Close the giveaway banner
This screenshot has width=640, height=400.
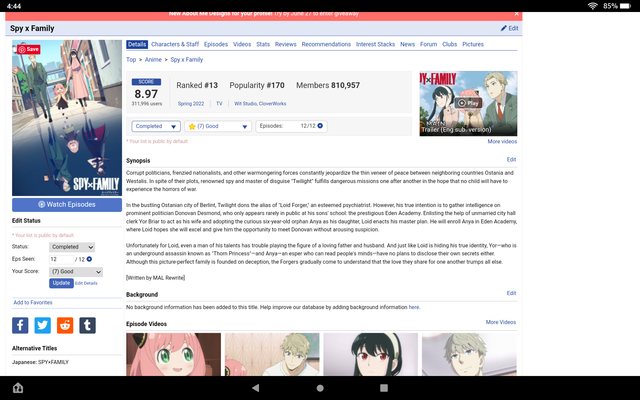pyautogui.click(x=516, y=14)
